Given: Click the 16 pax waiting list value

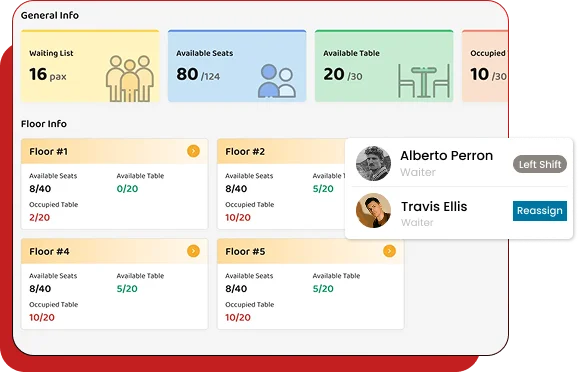Looking at the screenshot, I should 48,74.
